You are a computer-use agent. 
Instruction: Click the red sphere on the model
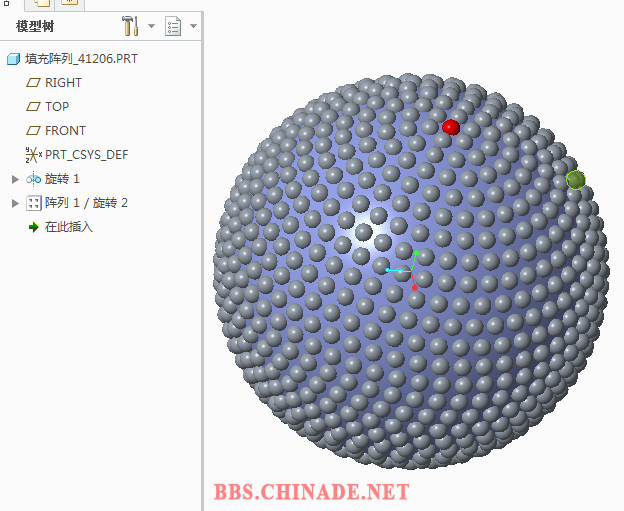(x=451, y=127)
